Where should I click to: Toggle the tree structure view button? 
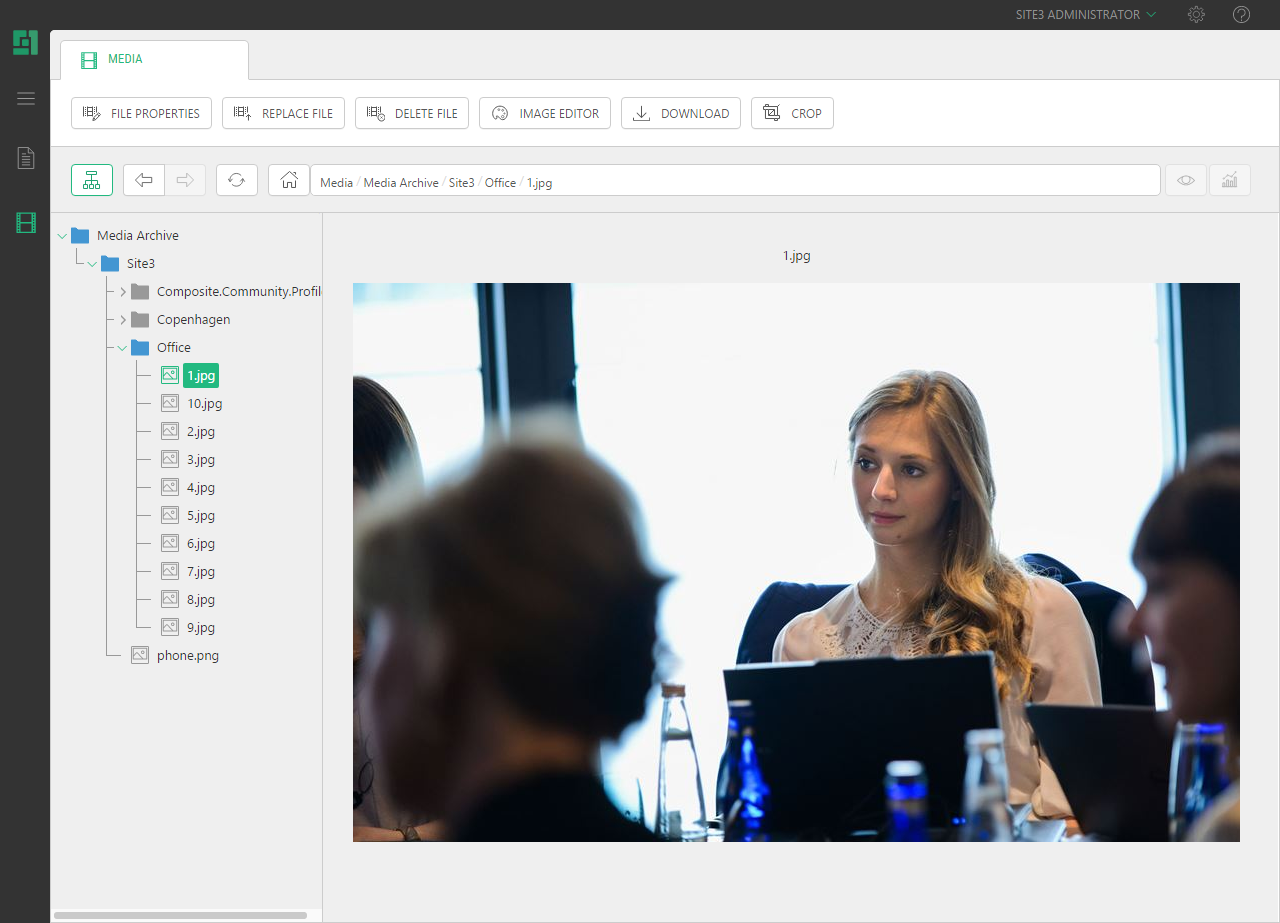(92, 180)
